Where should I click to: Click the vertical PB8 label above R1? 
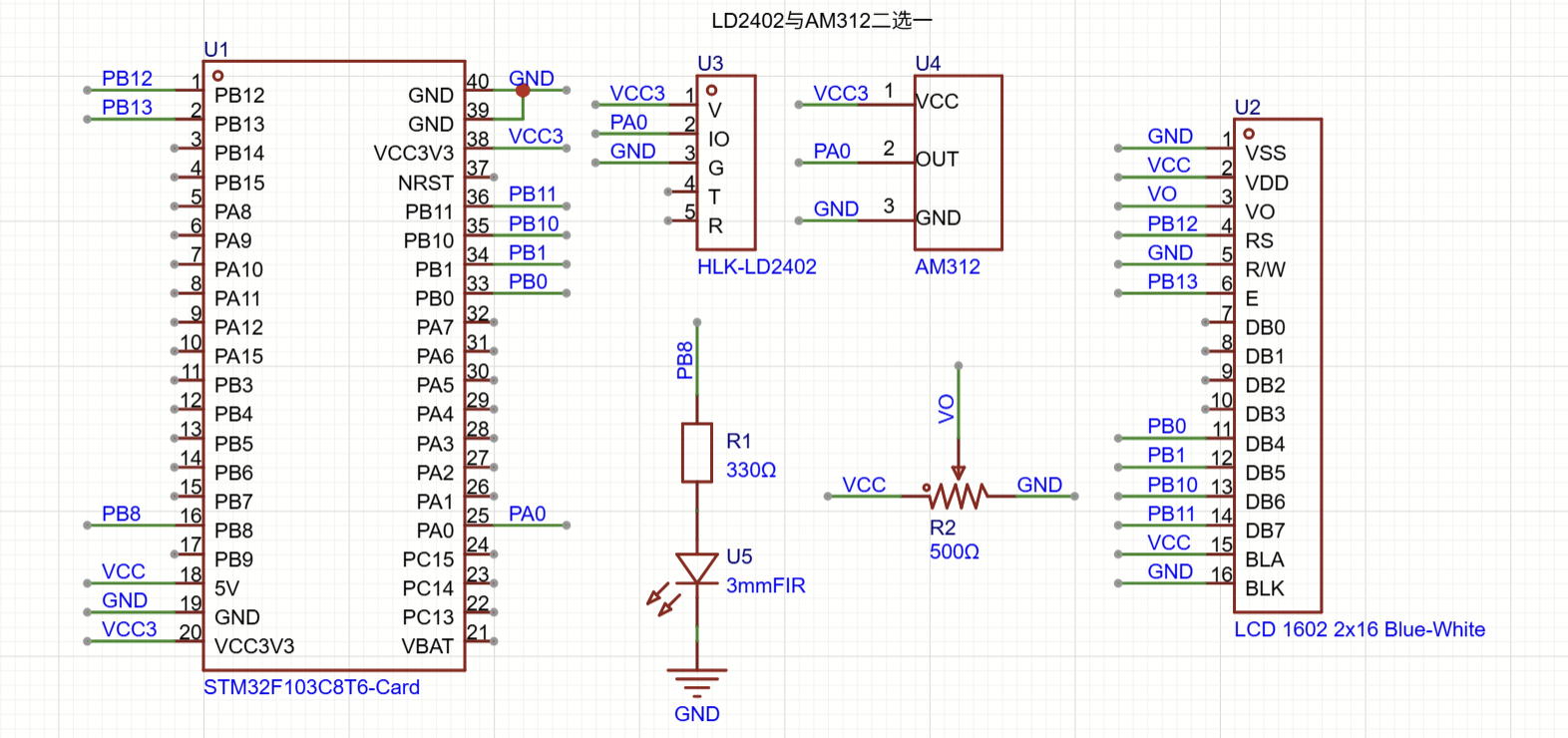click(x=685, y=361)
